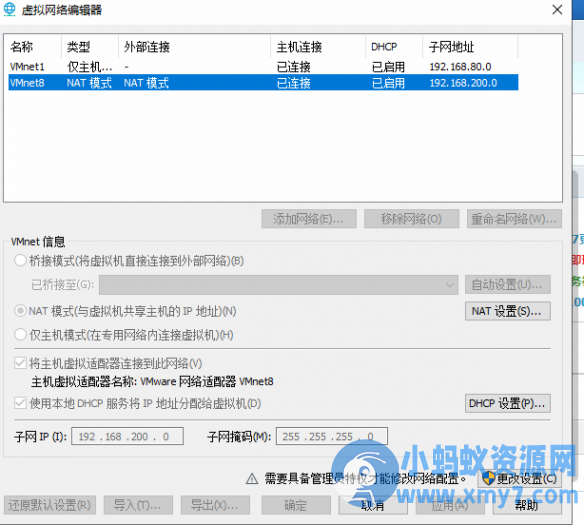Viewport: 584px width, 525px height.
Task: Click the warning triangle icon beside the admin notice
Action: pyautogui.click(x=252, y=478)
